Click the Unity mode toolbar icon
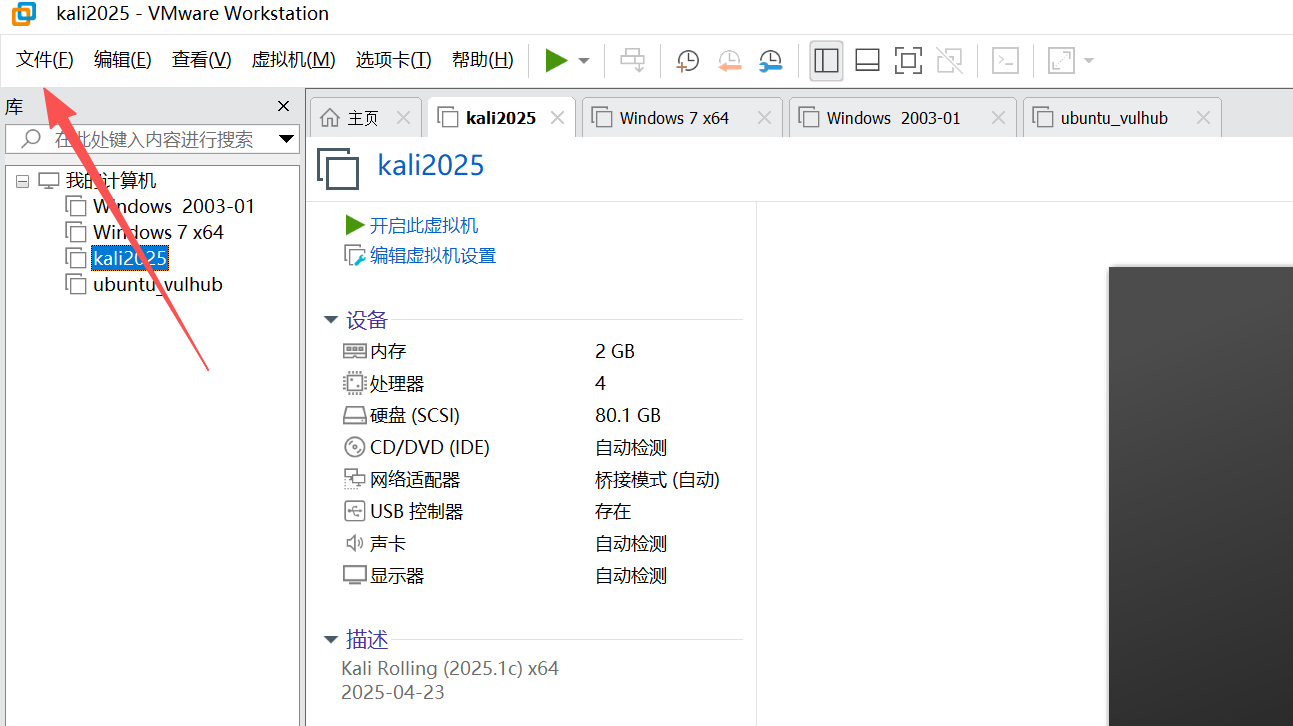Screen dimensions: 1293x726 (949, 60)
